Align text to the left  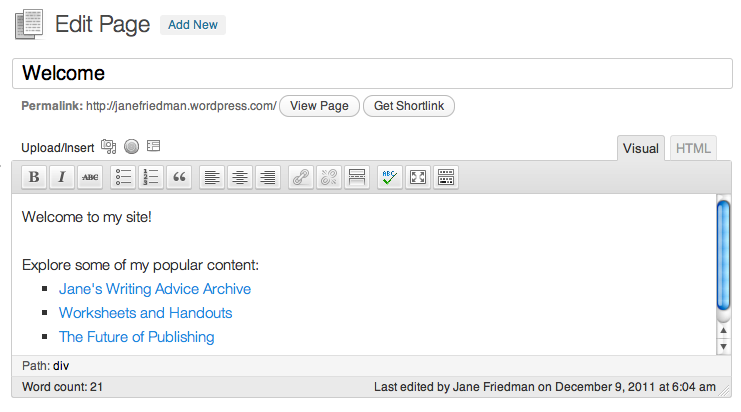(212, 177)
